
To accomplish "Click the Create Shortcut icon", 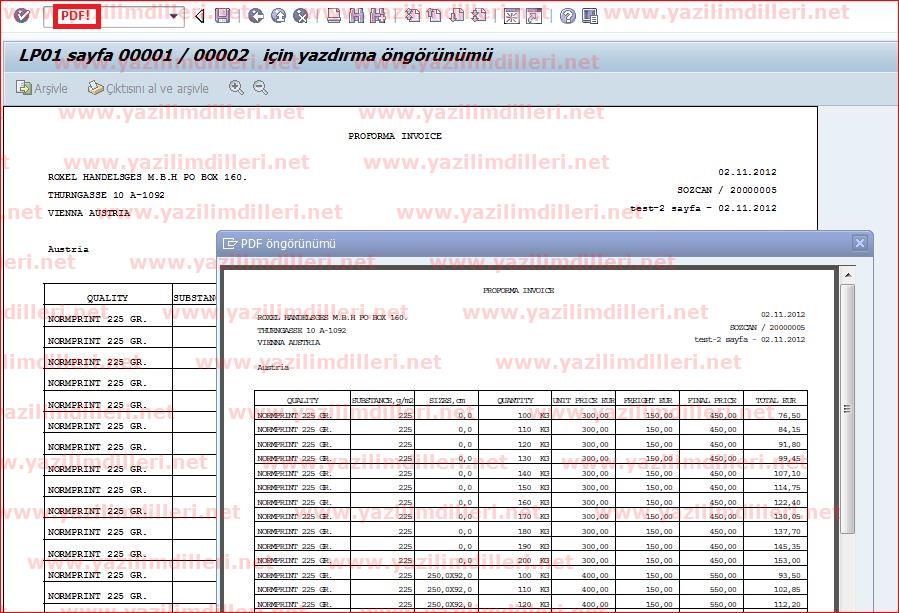I will click(534, 16).
